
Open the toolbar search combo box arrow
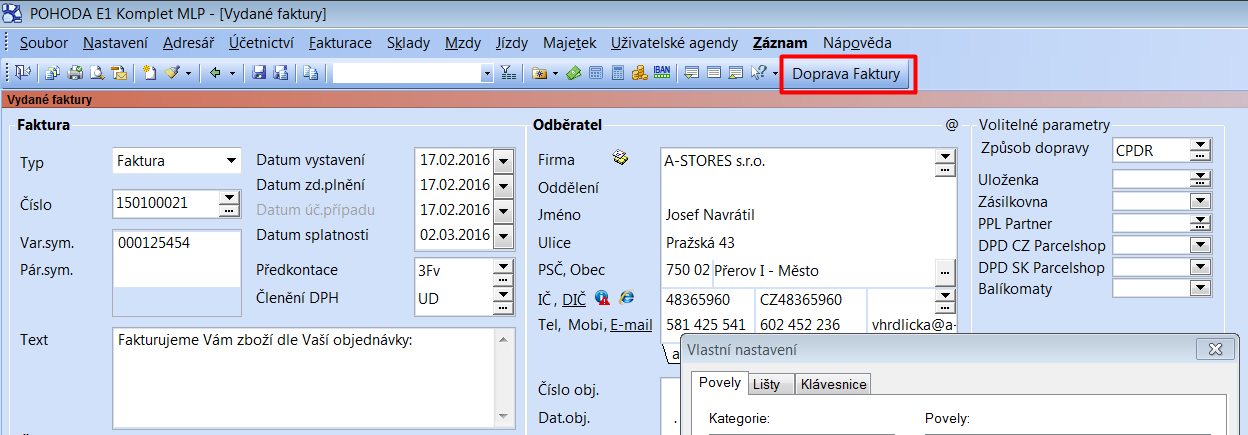point(487,73)
